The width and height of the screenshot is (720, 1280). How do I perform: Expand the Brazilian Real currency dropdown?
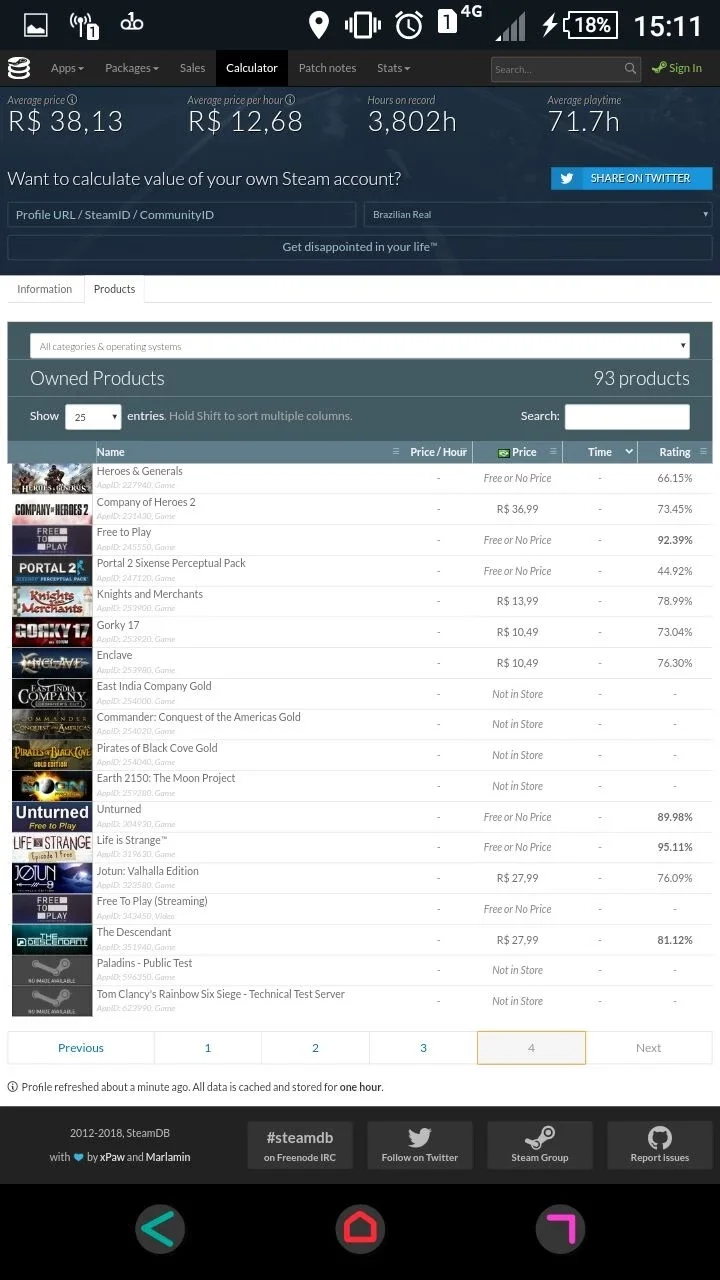click(x=538, y=214)
